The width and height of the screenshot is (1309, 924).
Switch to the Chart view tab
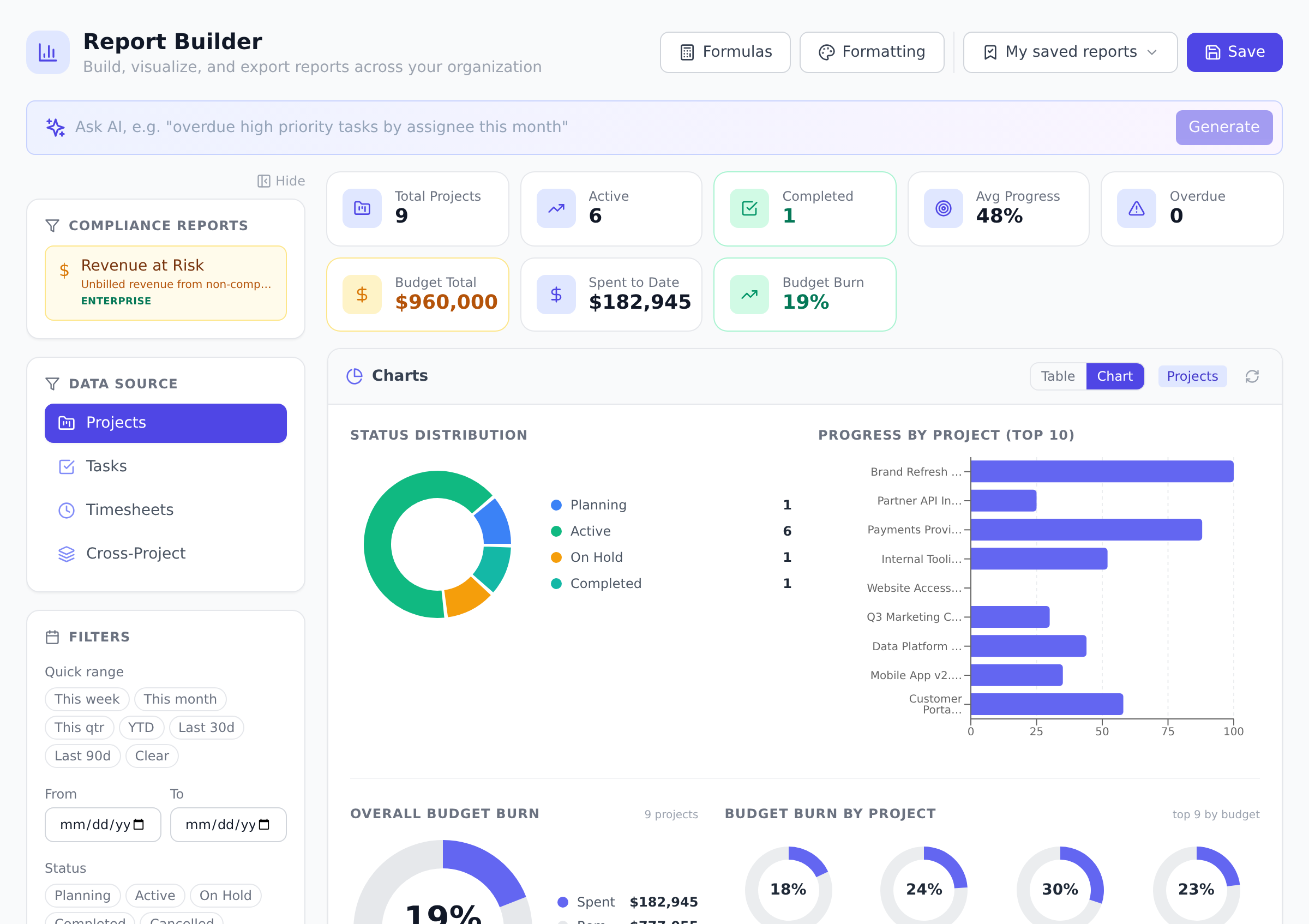pos(1115,376)
